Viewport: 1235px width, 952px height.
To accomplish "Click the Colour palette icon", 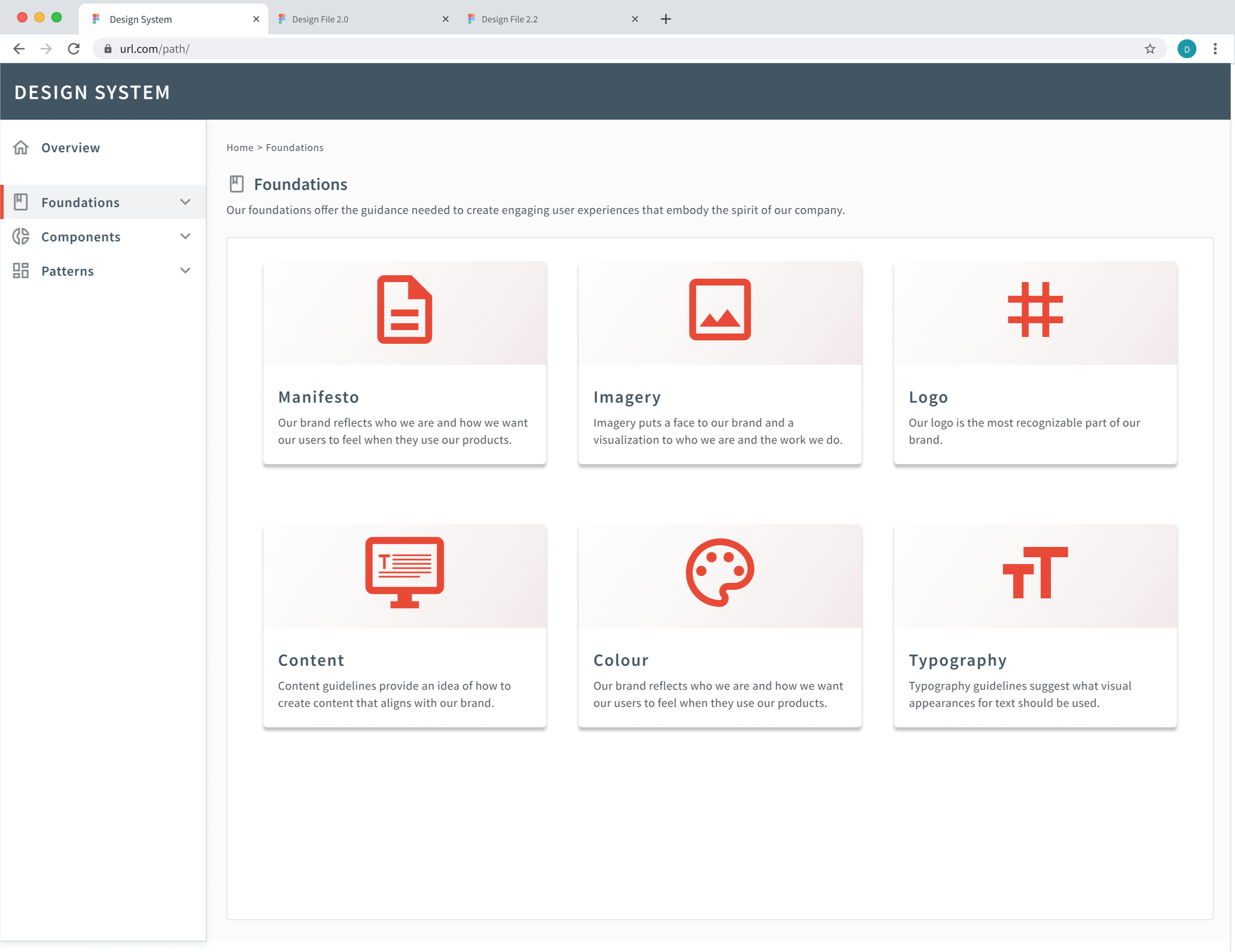I will (x=719, y=573).
